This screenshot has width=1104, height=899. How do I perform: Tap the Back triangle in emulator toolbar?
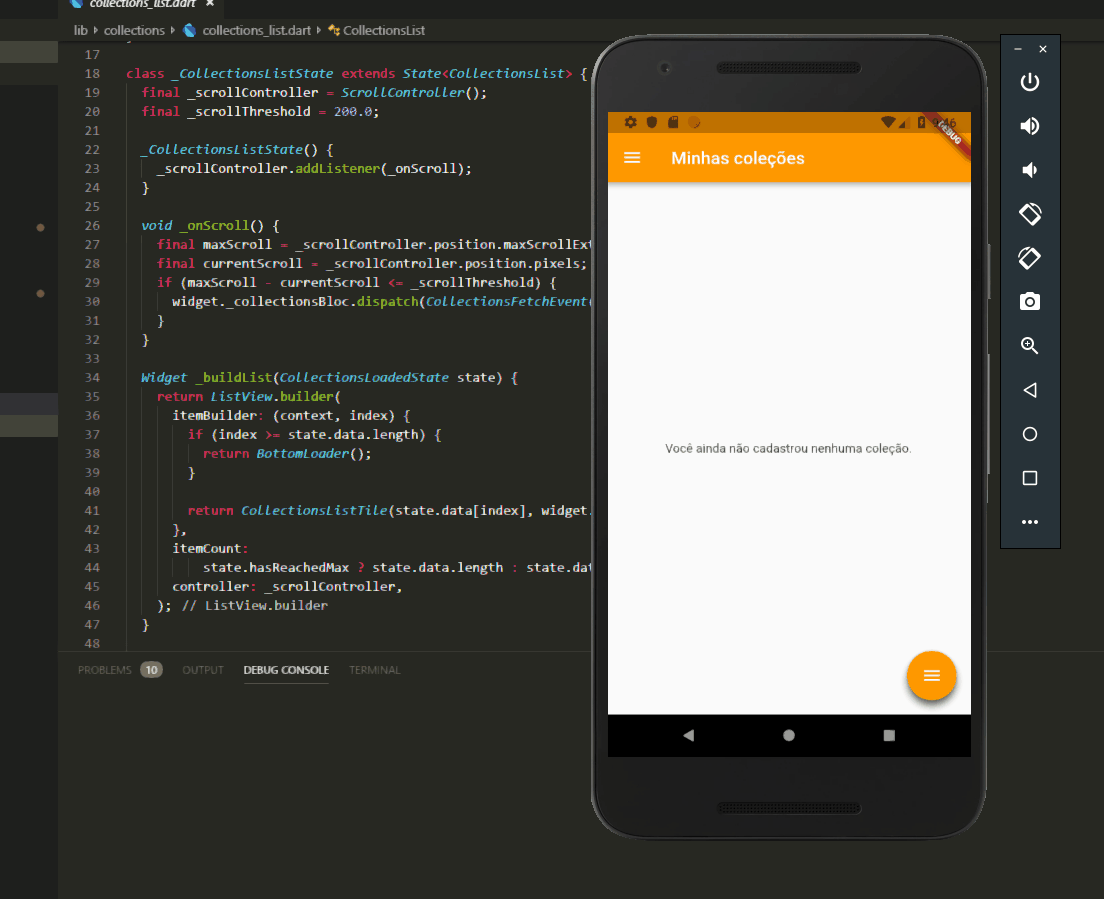click(1029, 390)
